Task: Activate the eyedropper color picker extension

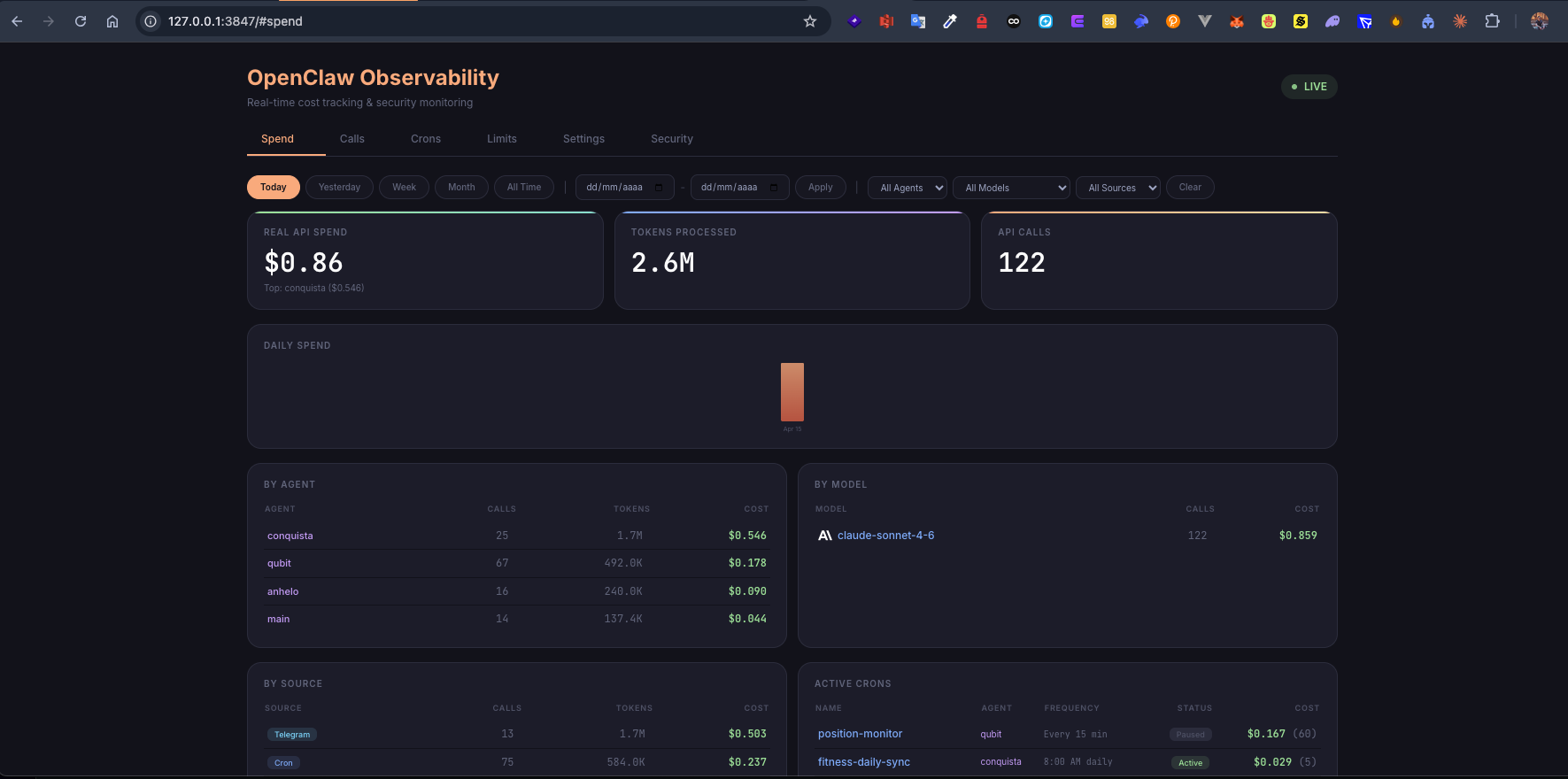Action: (x=950, y=21)
